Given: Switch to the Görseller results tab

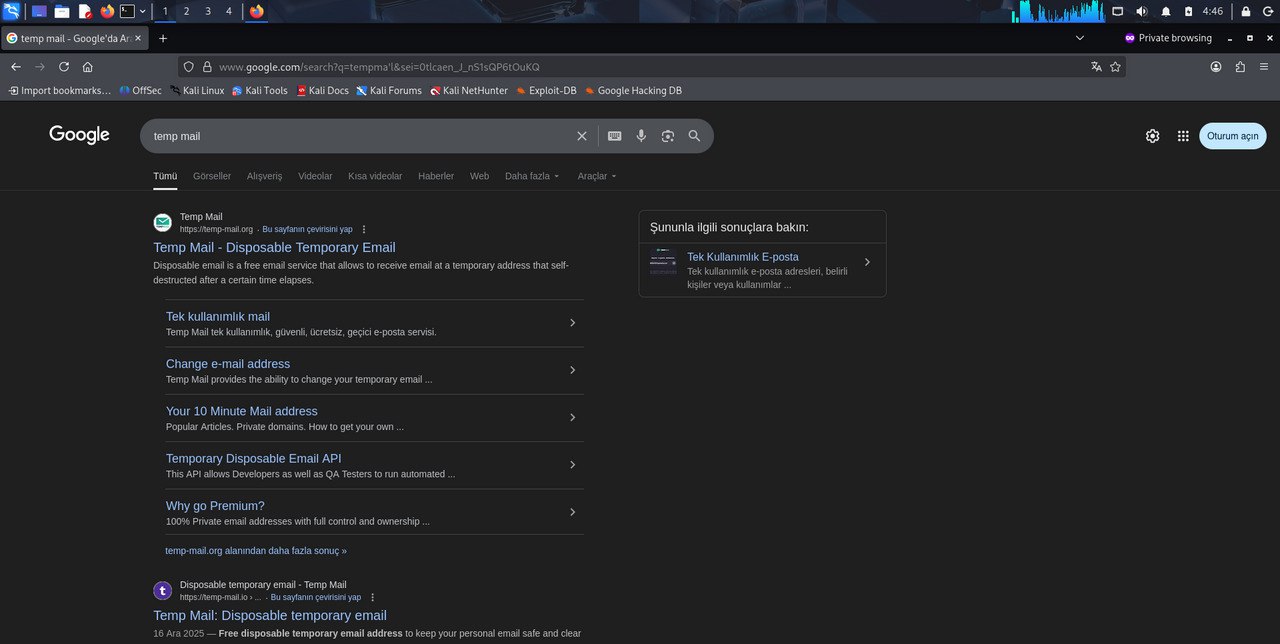Looking at the screenshot, I should (x=212, y=176).
